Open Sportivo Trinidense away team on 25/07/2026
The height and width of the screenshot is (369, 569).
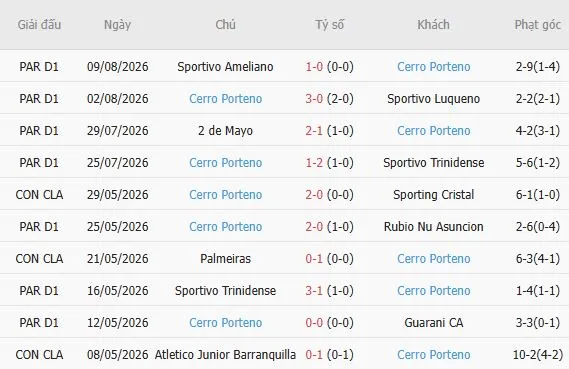[434, 163]
